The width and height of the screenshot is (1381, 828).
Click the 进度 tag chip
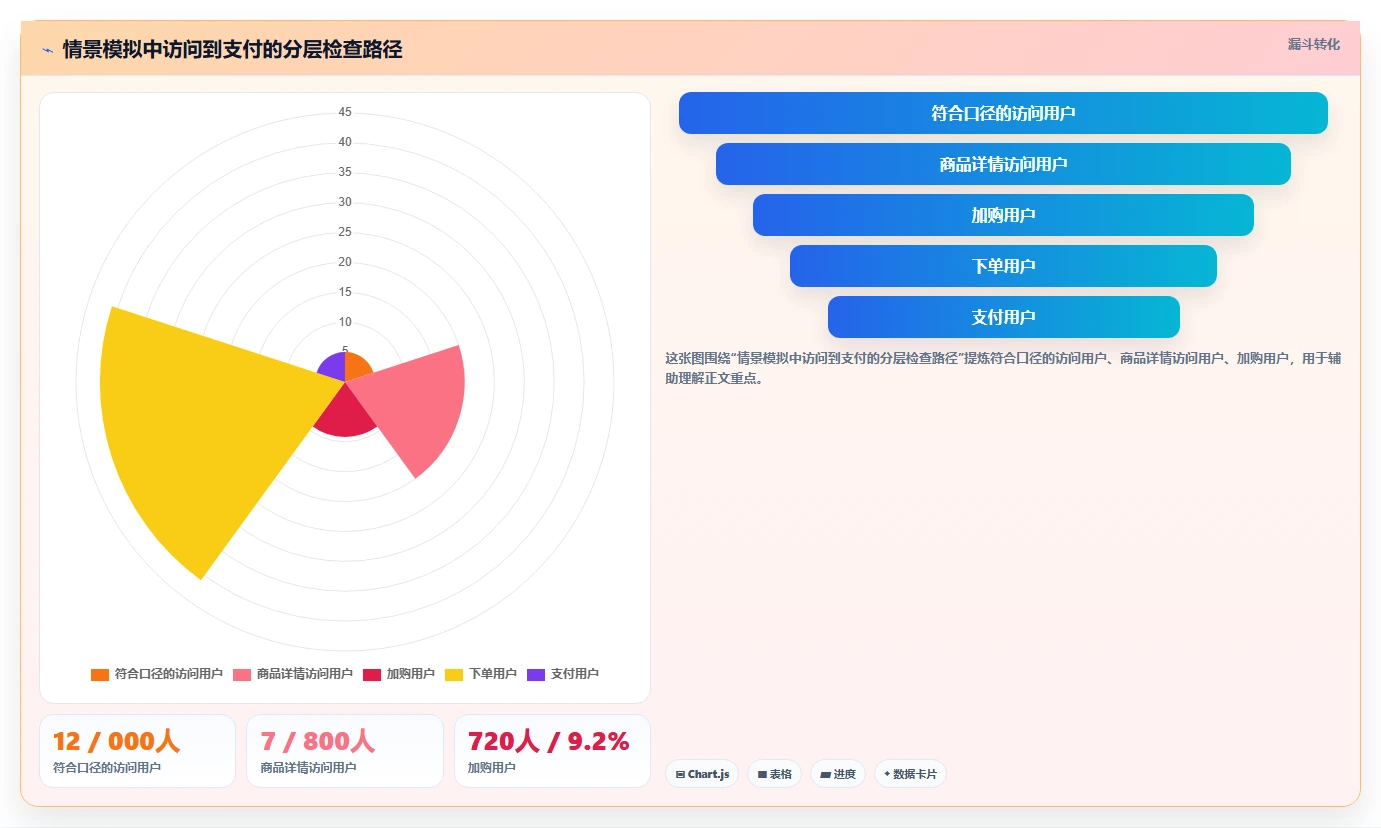838,774
